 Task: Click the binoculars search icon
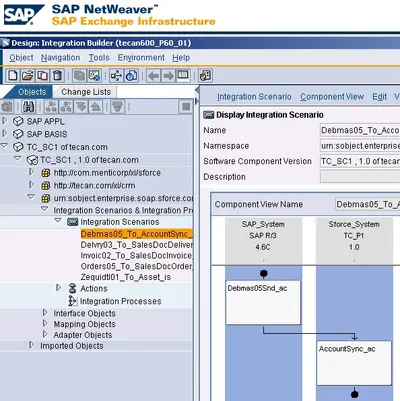pyautogui.click(x=29, y=107)
